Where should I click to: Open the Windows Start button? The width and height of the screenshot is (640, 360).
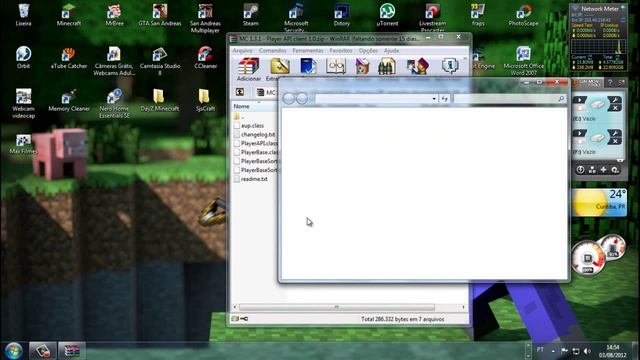(13, 351)
